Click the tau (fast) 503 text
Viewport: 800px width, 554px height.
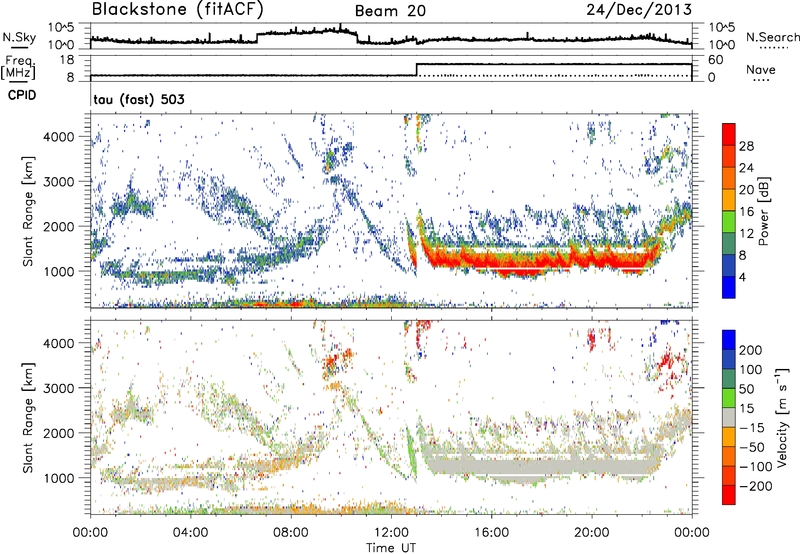click(x=139, y=99)
